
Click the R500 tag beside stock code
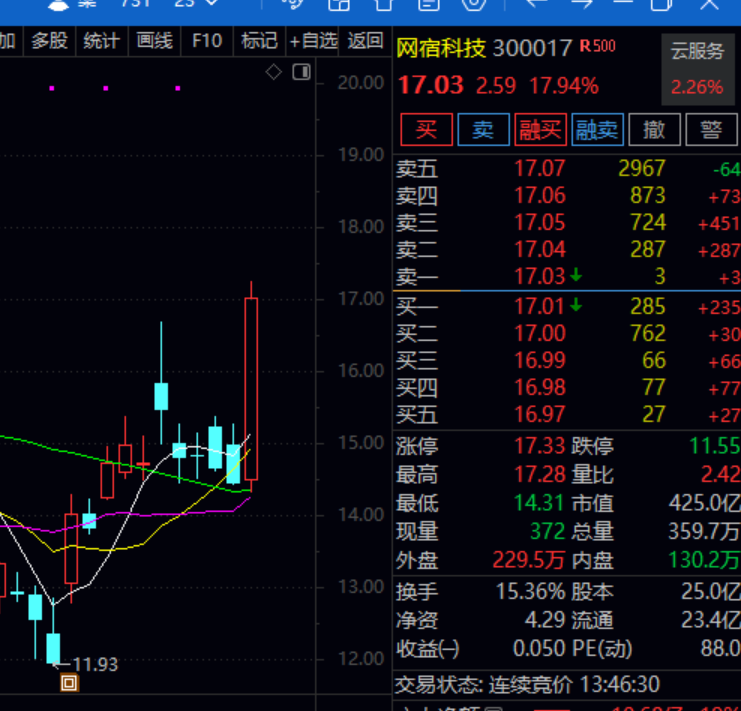(x=598, y=46)
